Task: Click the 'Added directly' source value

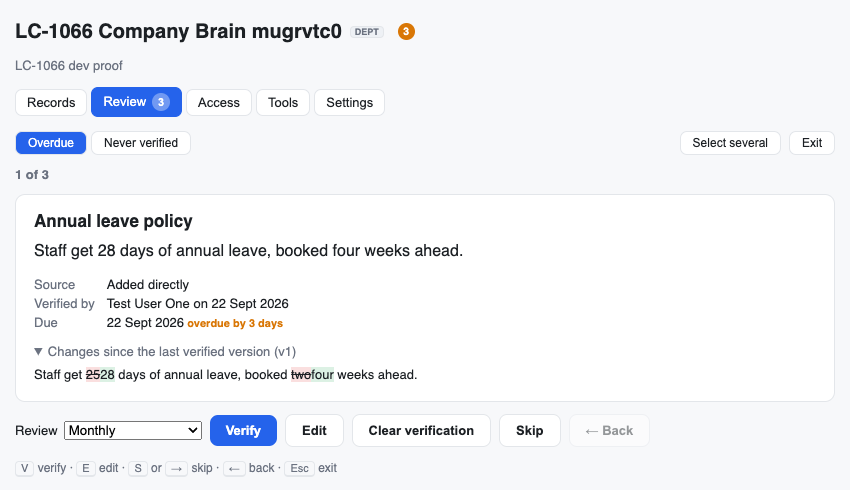Action: (x=147, y=285)
